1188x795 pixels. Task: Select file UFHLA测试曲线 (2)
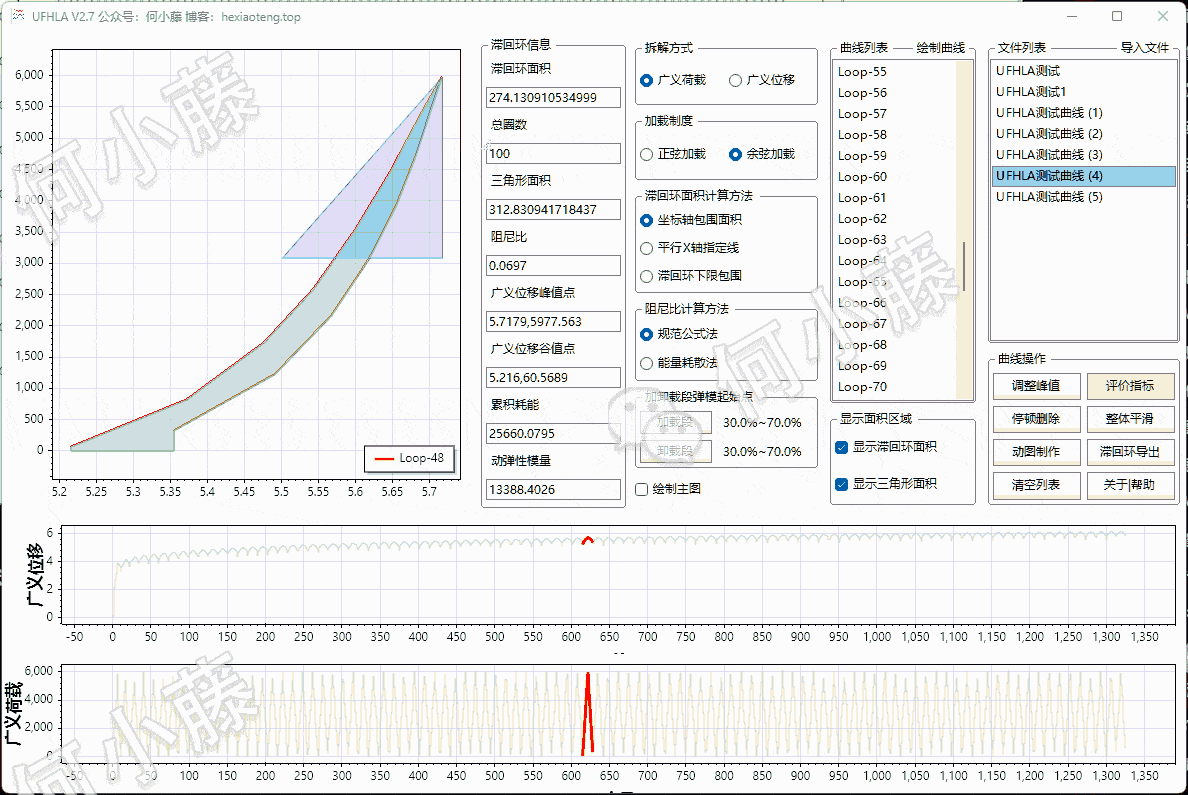point(1049,134)
